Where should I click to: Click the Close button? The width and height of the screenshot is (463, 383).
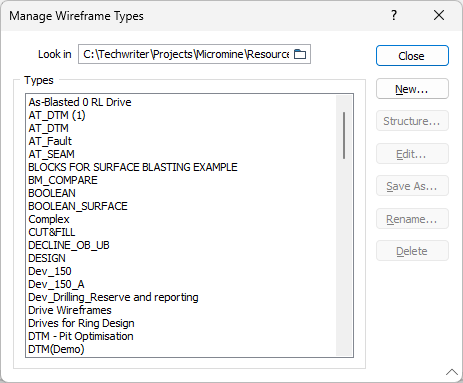412,56
